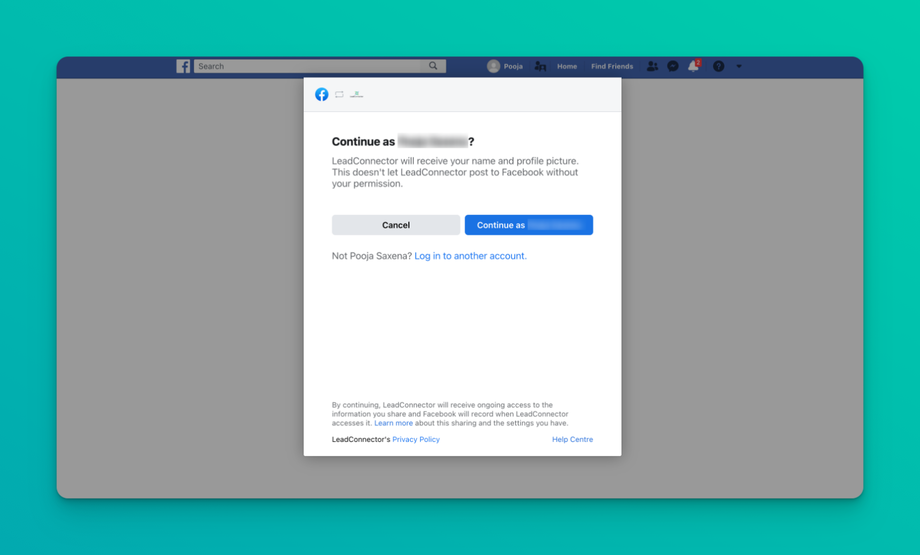Open the Help Centre link
This screenshot has height=555, width=920.
click(573, 439)
